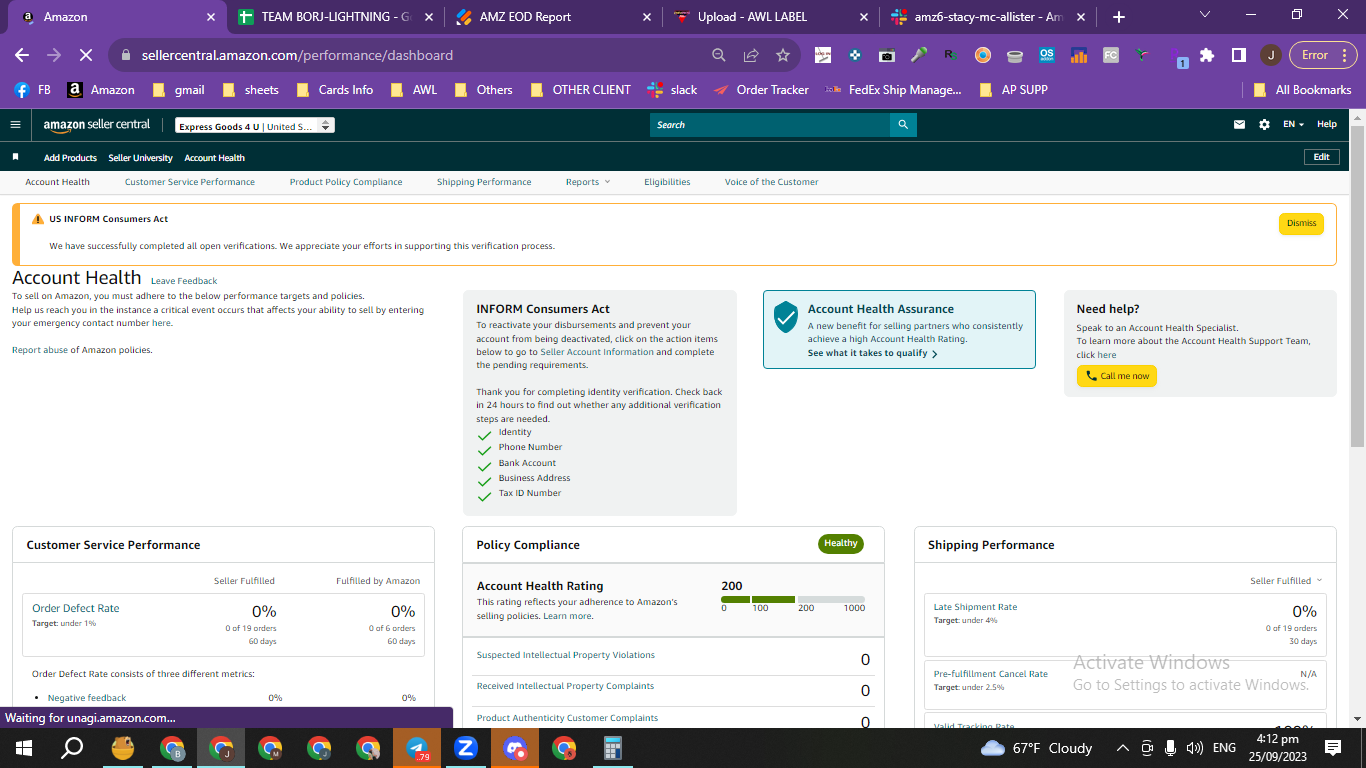The image size is (1366, 768).
Task: Open the Chrome extensions puzzle icon
Action: [x=1207, y=55]
